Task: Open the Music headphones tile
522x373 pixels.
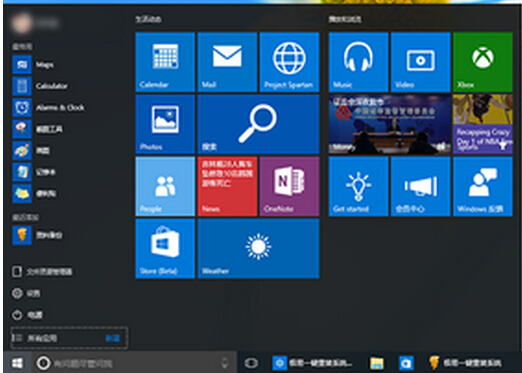Action: point(358,62)
